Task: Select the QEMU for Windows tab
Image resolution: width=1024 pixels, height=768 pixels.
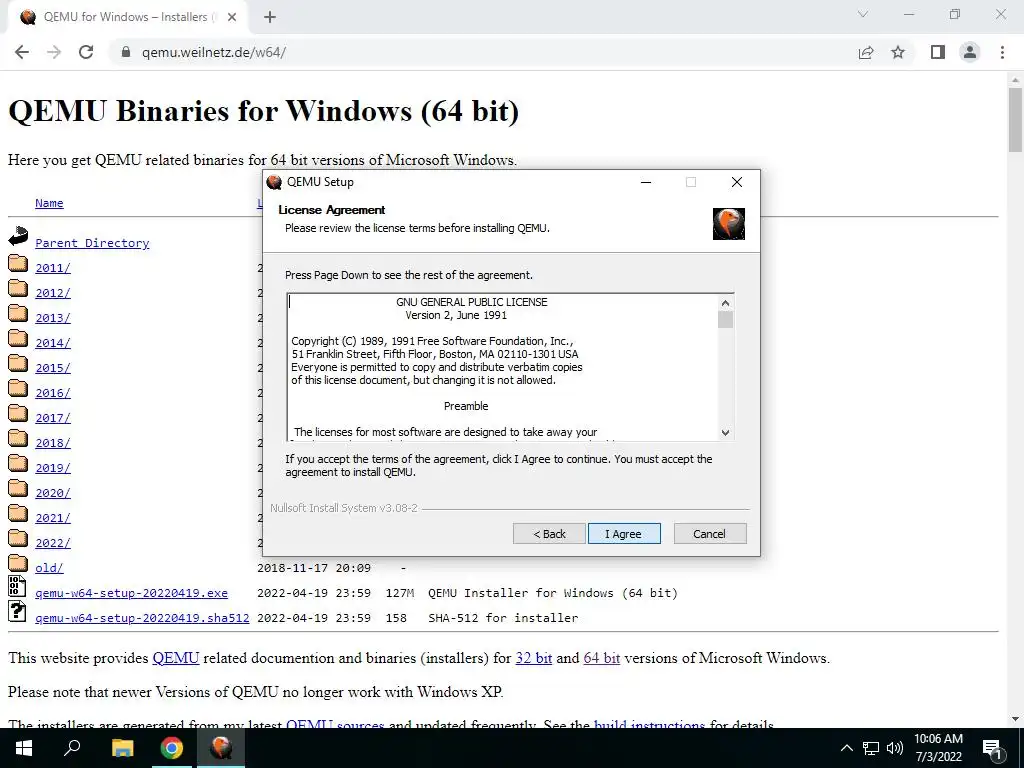Action: click(x=127, y=18)
